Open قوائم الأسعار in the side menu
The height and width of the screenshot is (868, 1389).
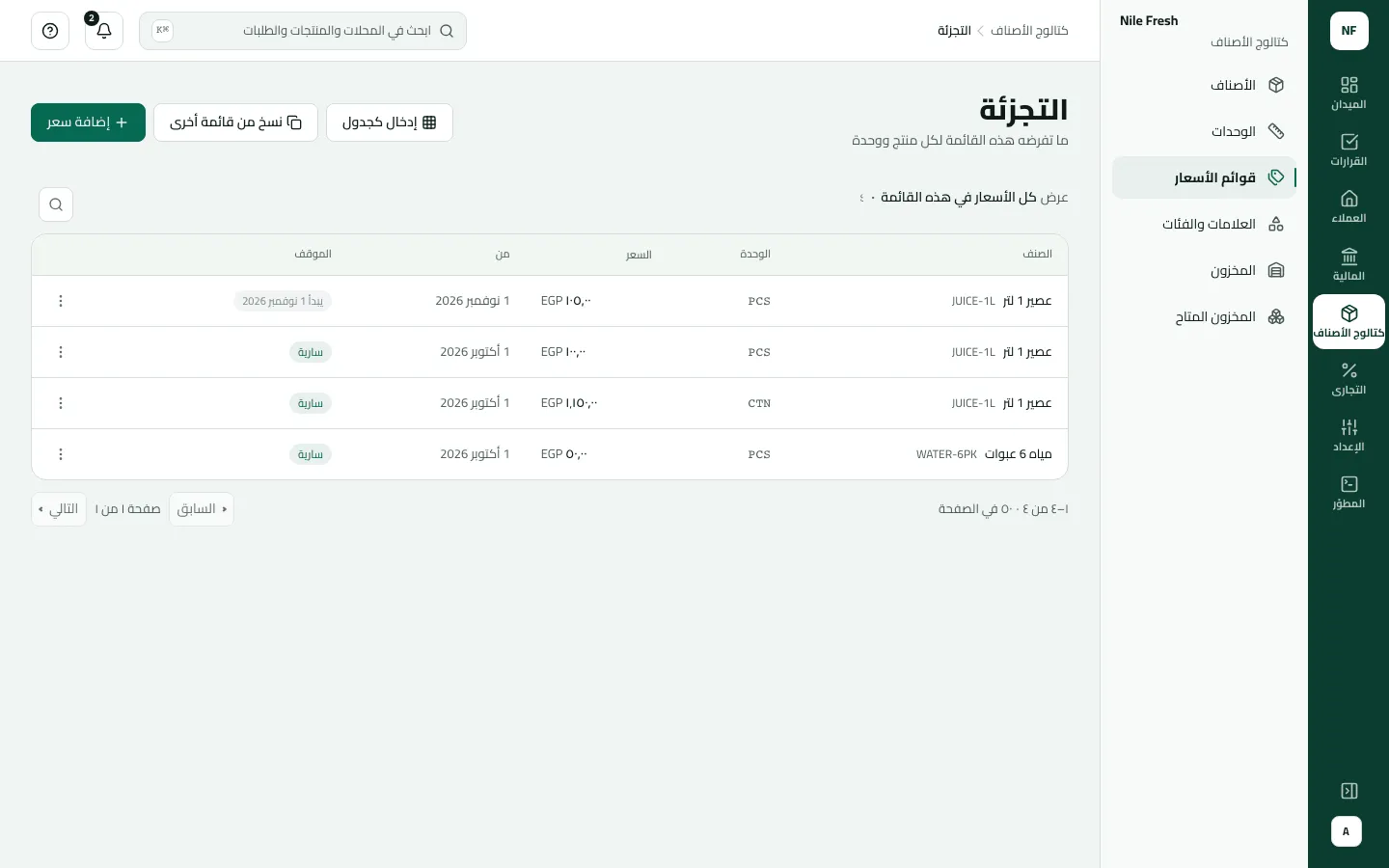1204,177
